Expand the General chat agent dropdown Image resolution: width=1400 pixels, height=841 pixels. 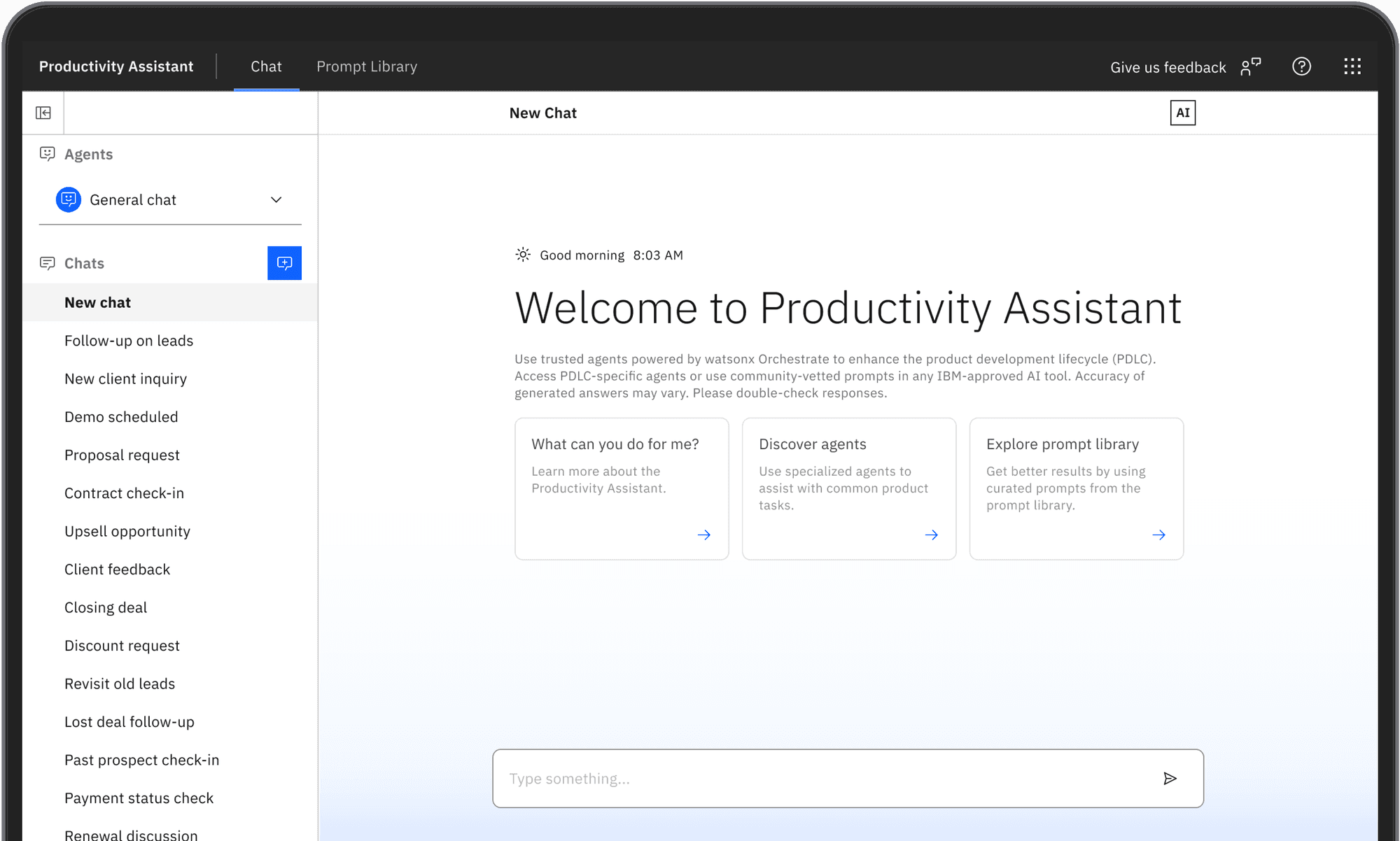(276, 200)
